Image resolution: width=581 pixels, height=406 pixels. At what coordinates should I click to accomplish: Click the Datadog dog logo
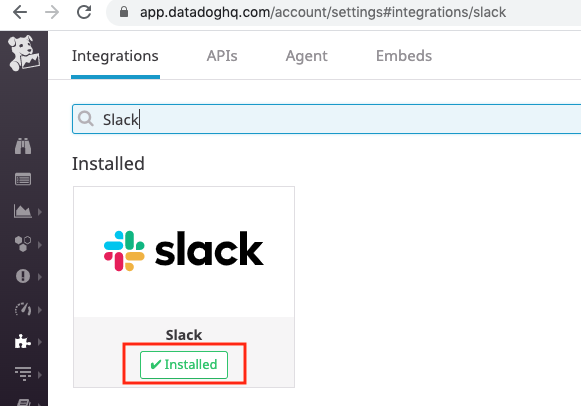click(x=24, y=53)
